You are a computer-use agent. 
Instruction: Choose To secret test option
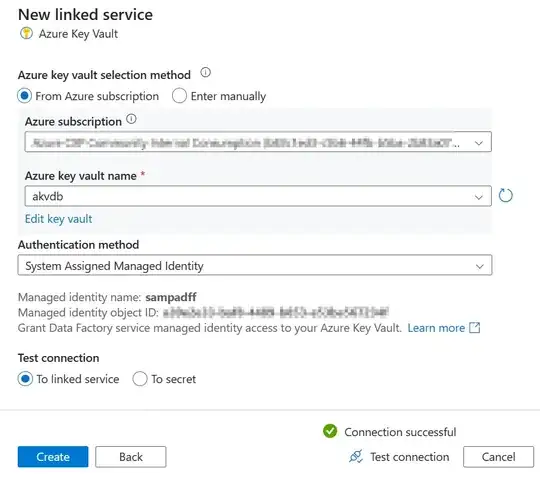140,379
